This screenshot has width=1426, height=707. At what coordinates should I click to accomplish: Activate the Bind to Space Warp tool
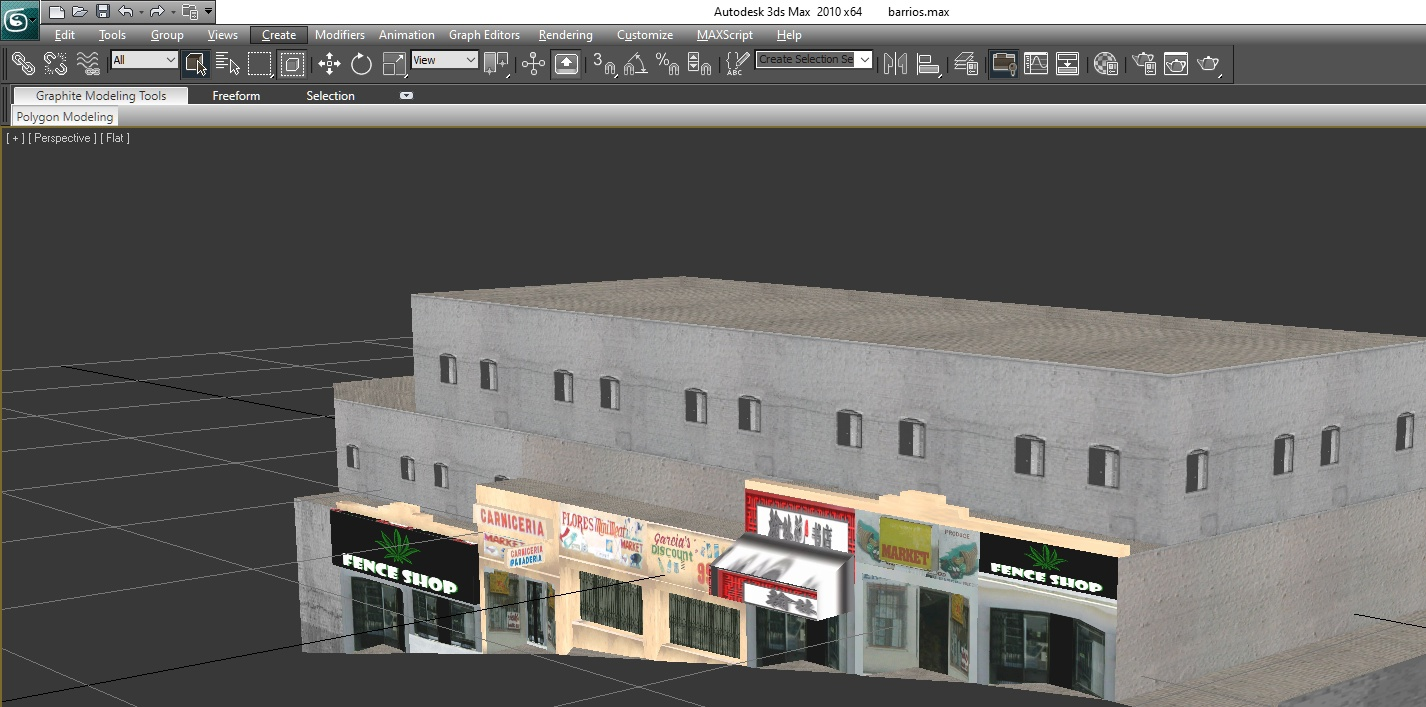pyautogui.click(x=89, y=64)
